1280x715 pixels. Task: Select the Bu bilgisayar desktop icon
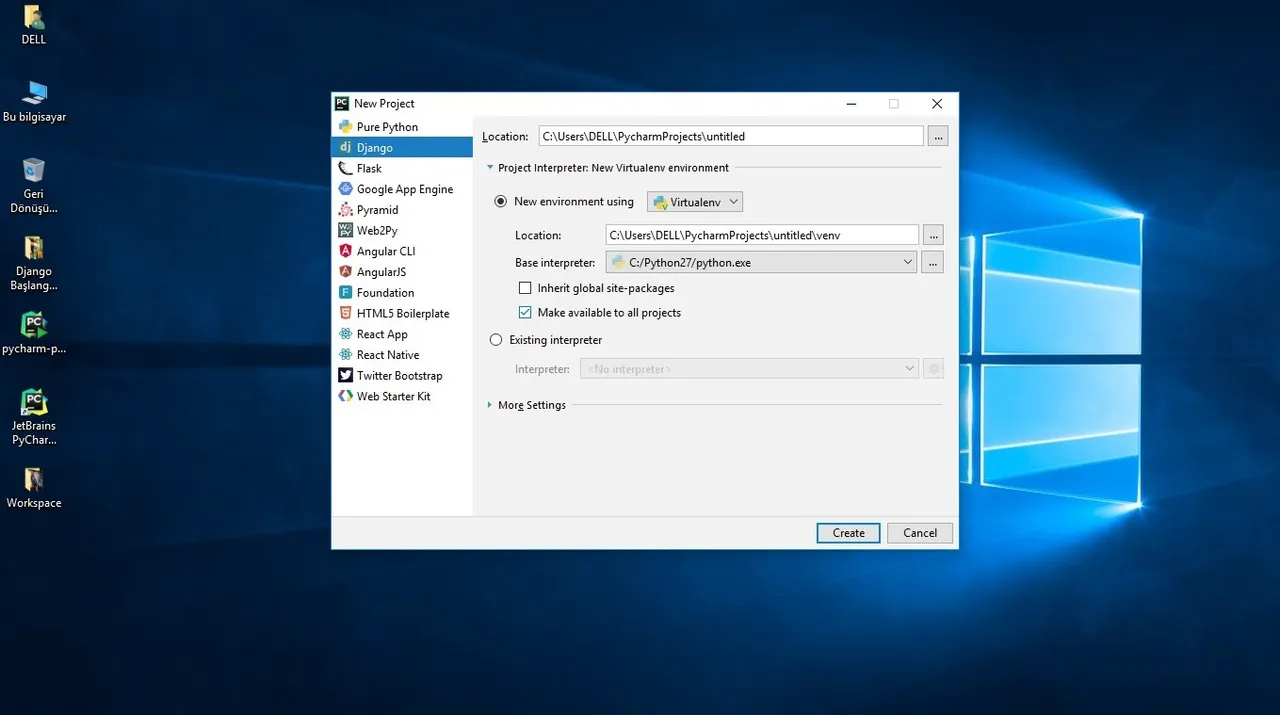pyautogui.click(x=34, y=93)
